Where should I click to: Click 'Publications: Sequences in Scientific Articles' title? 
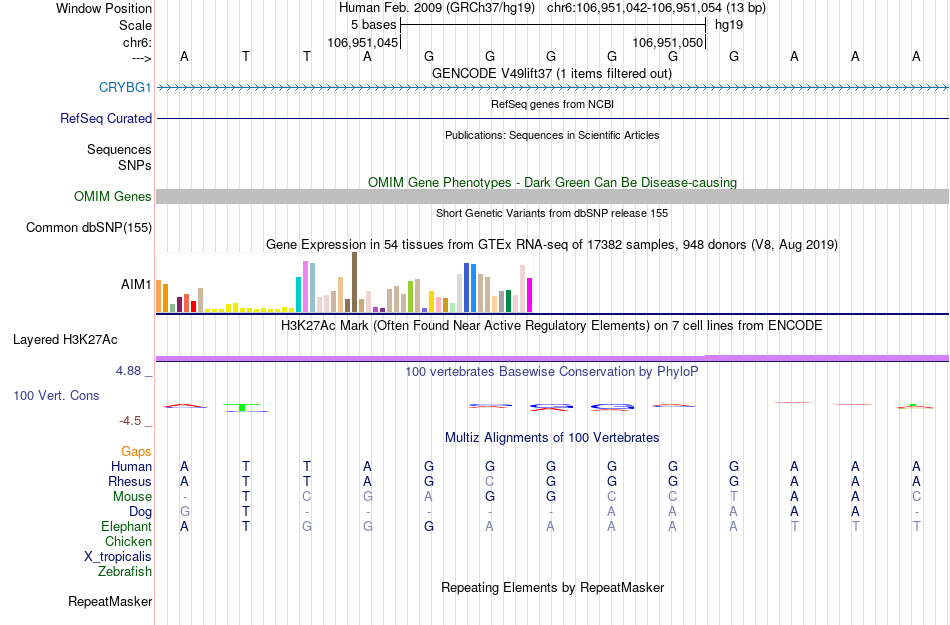point(552,135)
